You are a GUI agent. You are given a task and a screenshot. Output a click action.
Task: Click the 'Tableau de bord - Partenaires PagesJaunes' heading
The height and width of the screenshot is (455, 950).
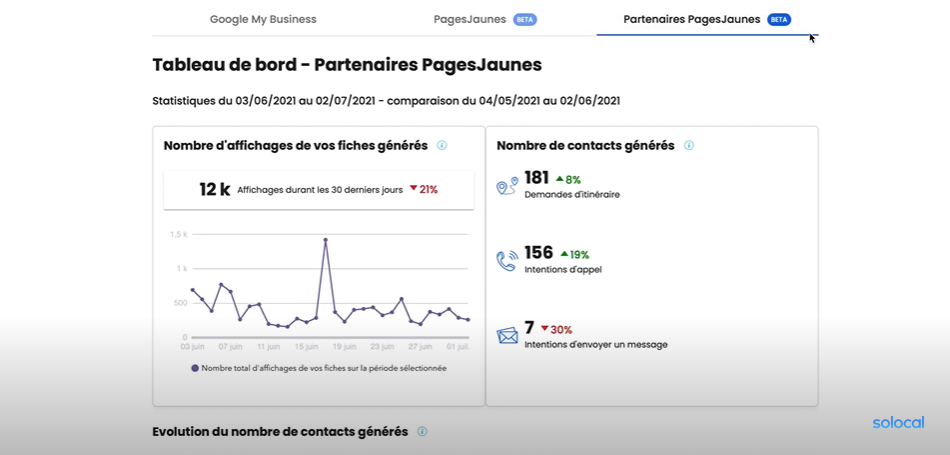point(347,65)
